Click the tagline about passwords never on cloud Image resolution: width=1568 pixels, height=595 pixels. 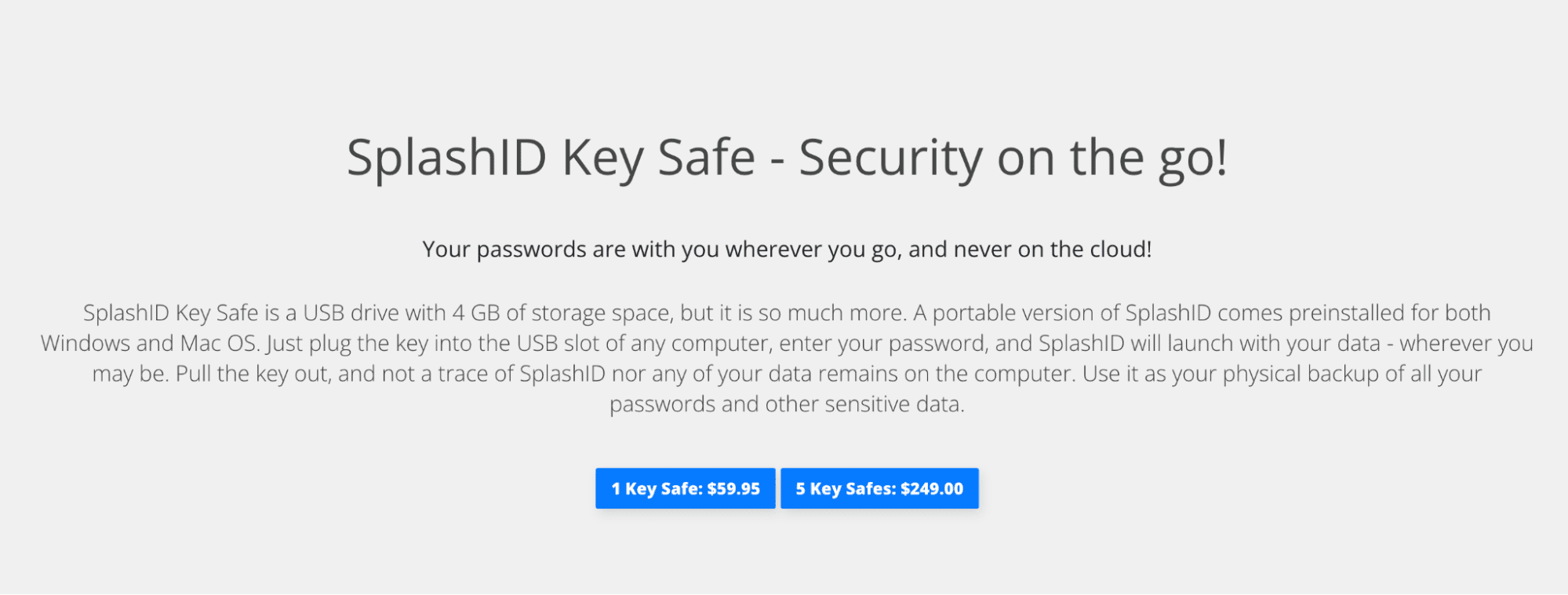(x=787, y=250)
